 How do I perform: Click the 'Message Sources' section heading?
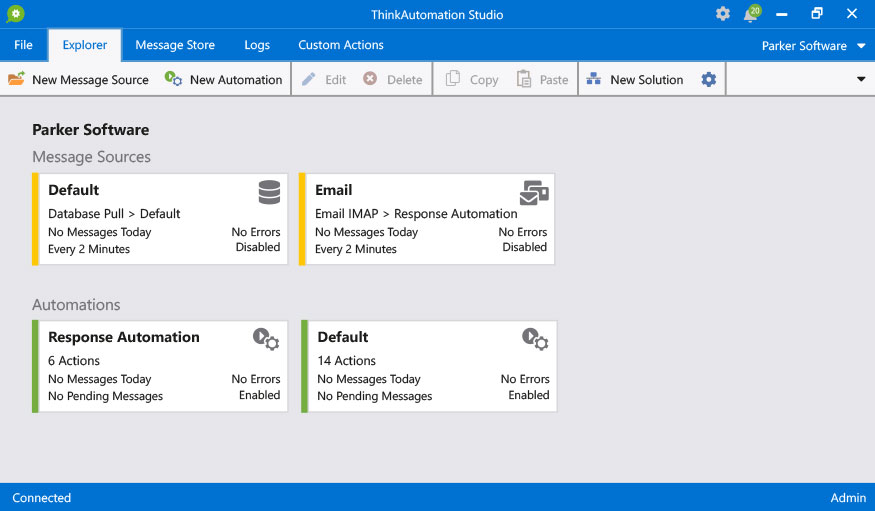(92, 157)
